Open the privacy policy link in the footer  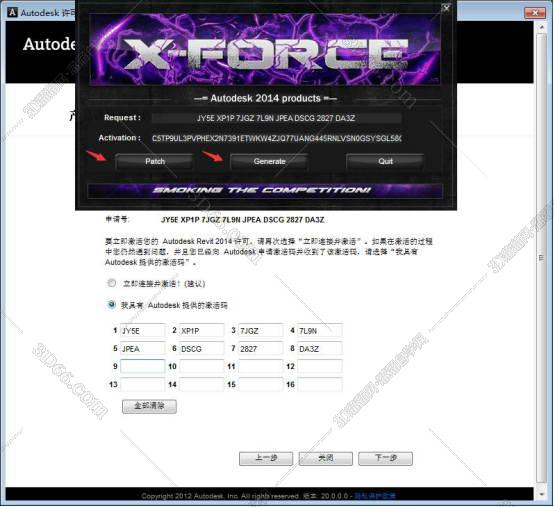point(375,496)
